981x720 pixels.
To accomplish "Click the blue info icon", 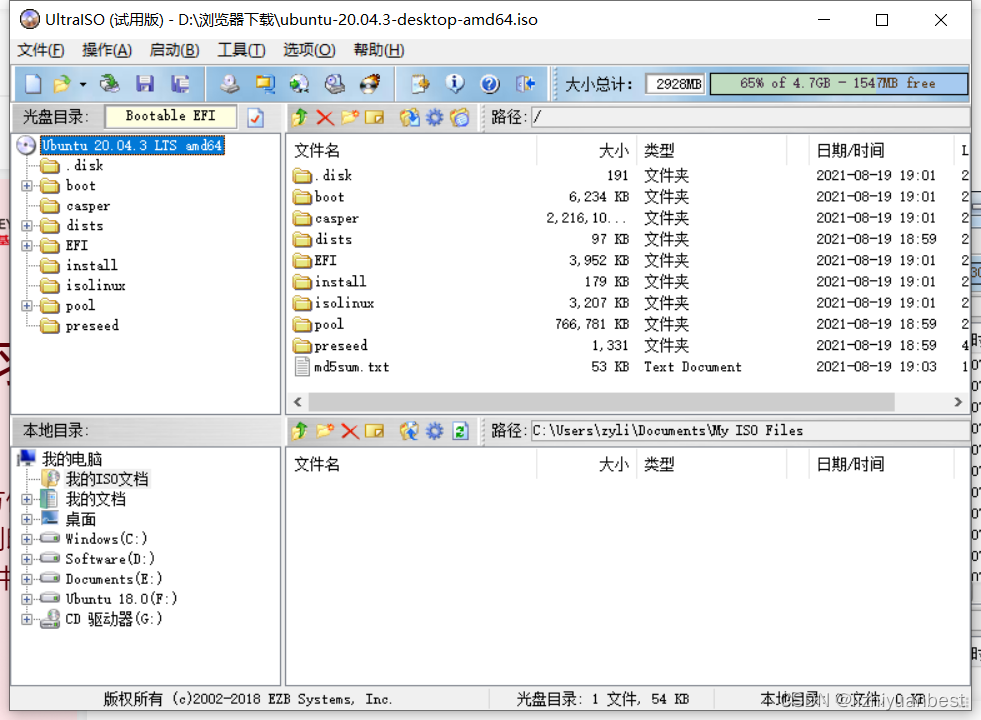I will (455, 84).
